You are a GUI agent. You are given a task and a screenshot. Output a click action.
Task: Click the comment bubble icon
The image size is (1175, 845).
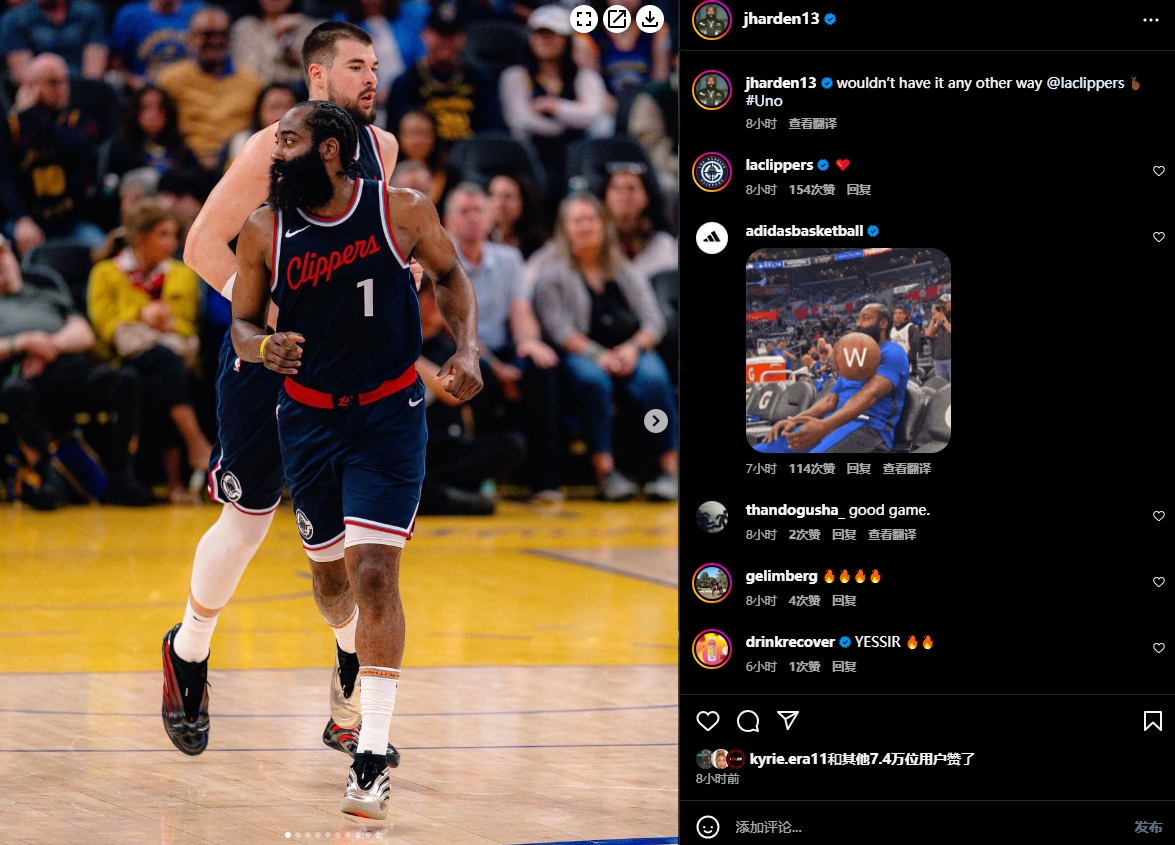748,721
